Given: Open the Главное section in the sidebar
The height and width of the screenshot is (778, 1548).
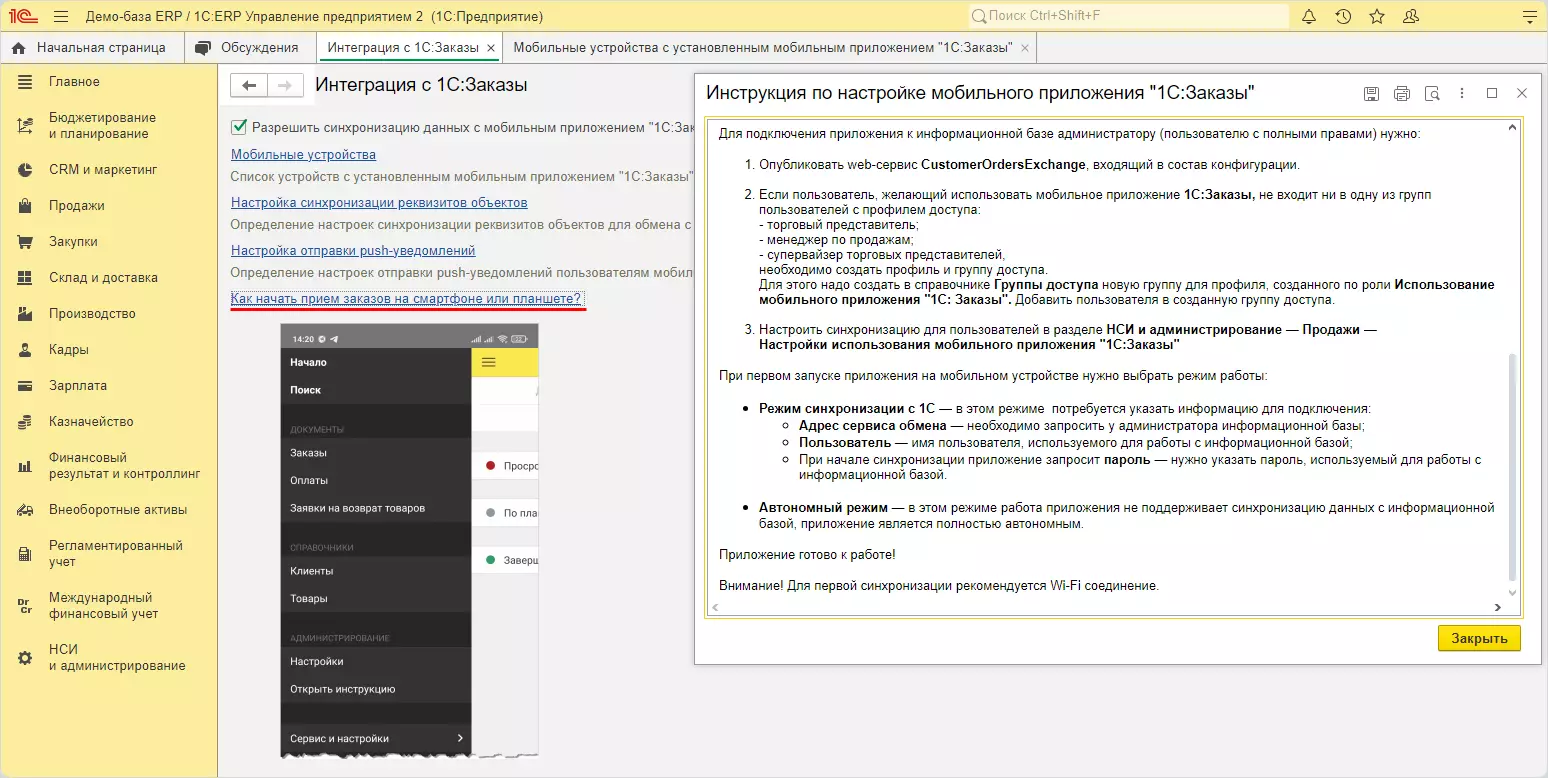Looking at the screenshot, I should pos(74,82).
